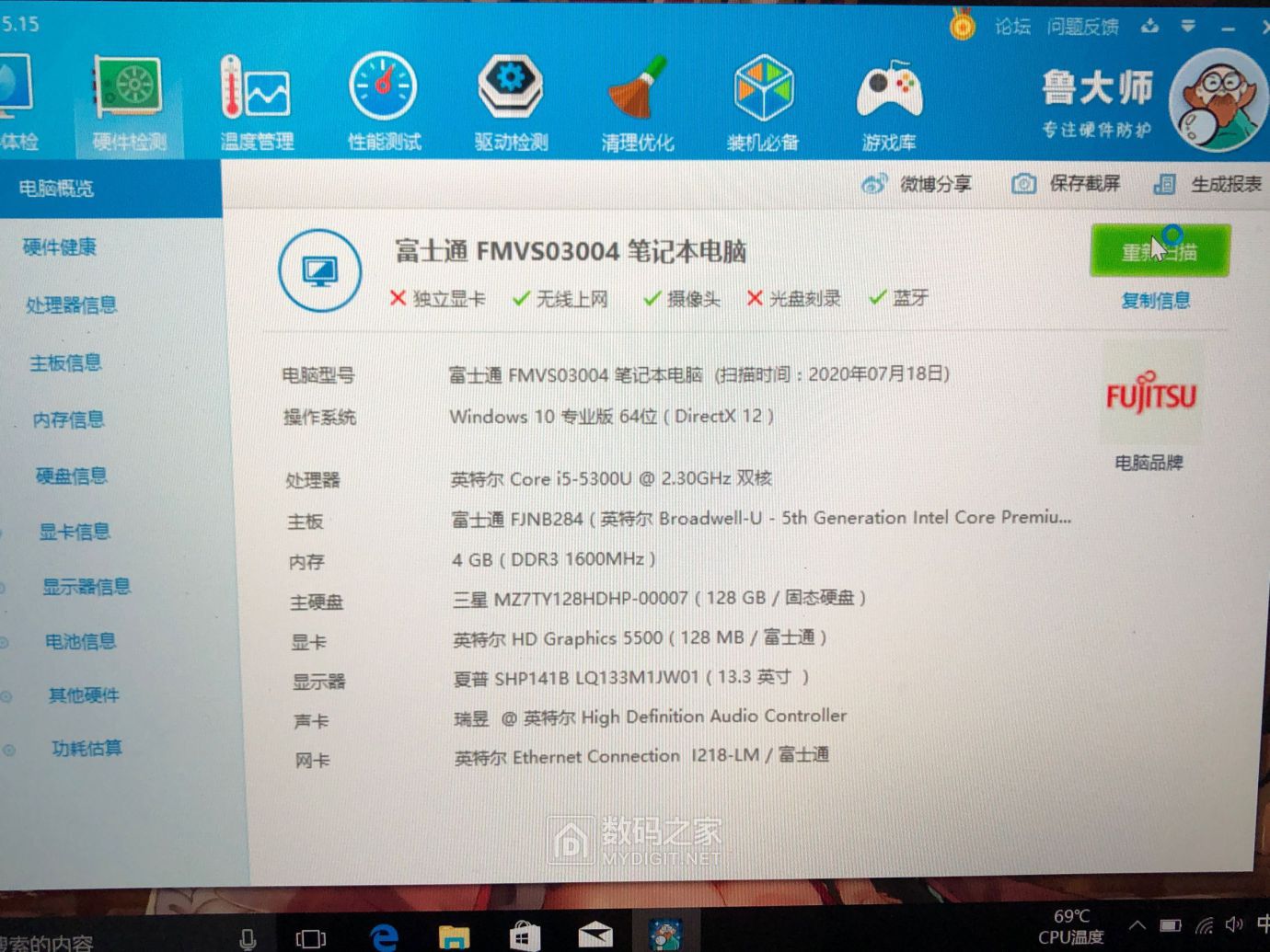This screenshot has width=1270, height=952.
Task: Switch to 显卡信息 graphics card info
Action: click(74, 532)
